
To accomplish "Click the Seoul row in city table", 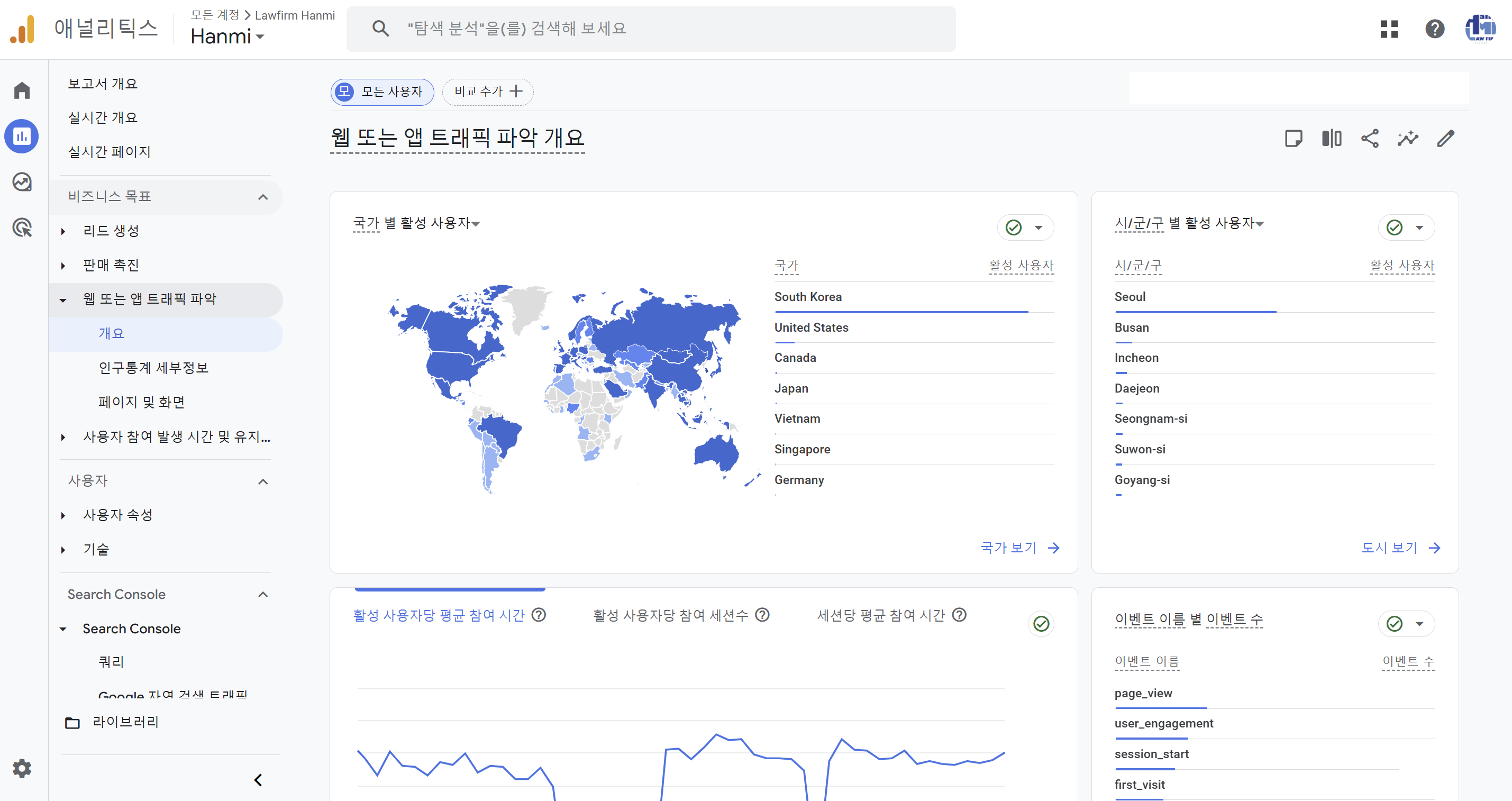I will pos(1274,297).
